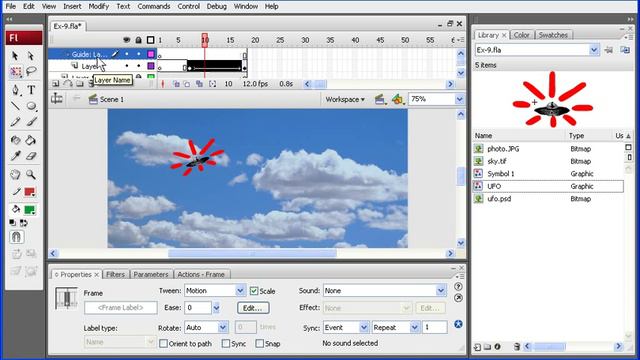This screenshot has height=360, width=640.
Task: Click the Guide layer outline color square
Action: click(151, 54)
